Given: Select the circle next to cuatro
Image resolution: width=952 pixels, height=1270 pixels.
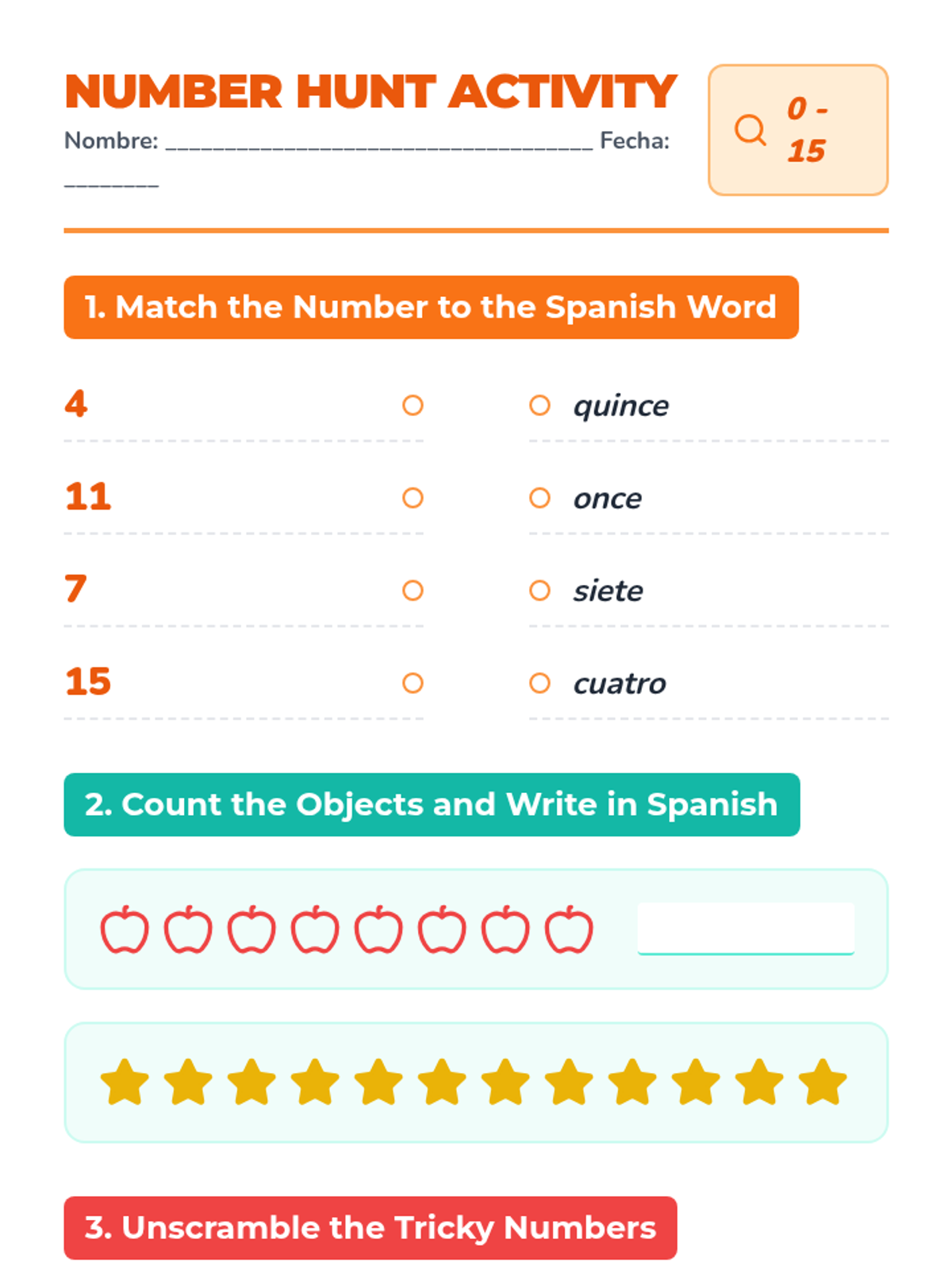Looking at the screenshot, I should 539,683.
